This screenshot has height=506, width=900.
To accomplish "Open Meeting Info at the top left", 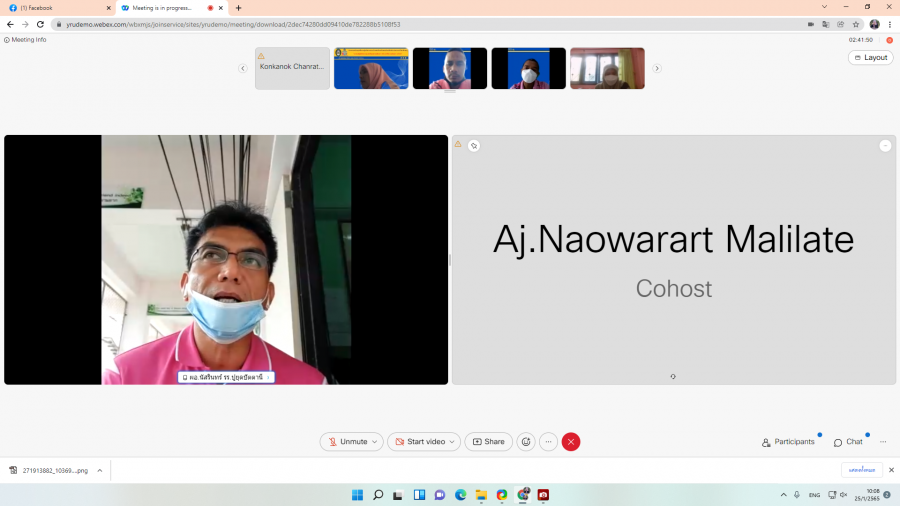I will coord(26,40).
